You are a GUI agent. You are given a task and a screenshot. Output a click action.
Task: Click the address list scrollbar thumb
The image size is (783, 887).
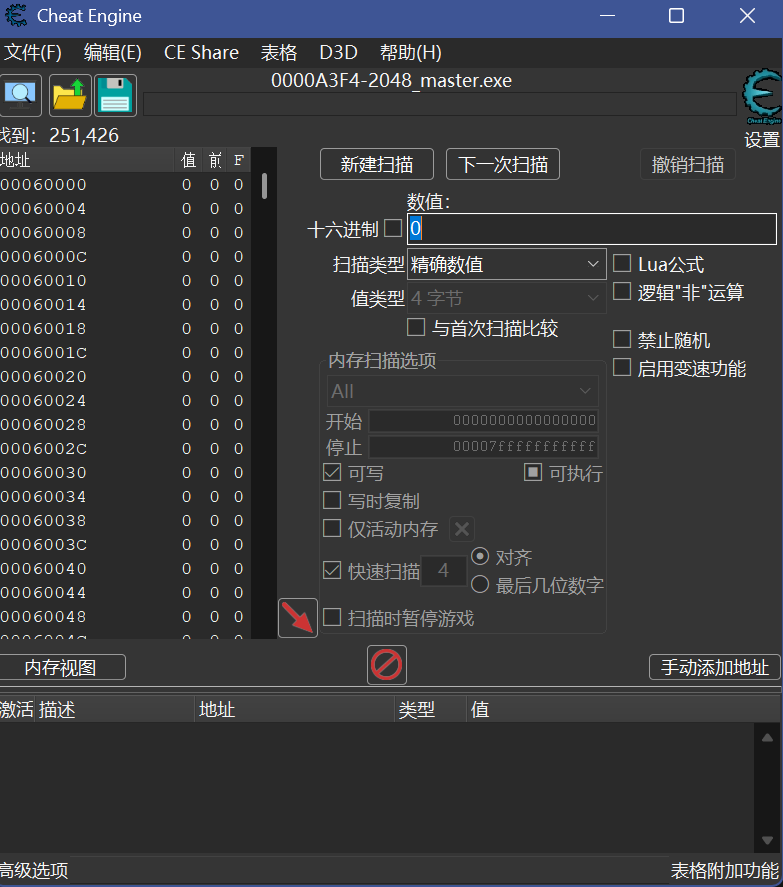[x=264, y=186]
